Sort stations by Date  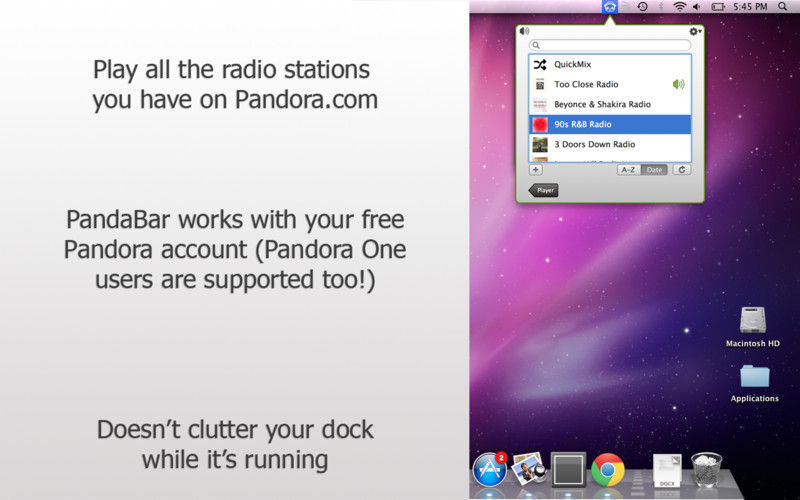click(654, 170)
